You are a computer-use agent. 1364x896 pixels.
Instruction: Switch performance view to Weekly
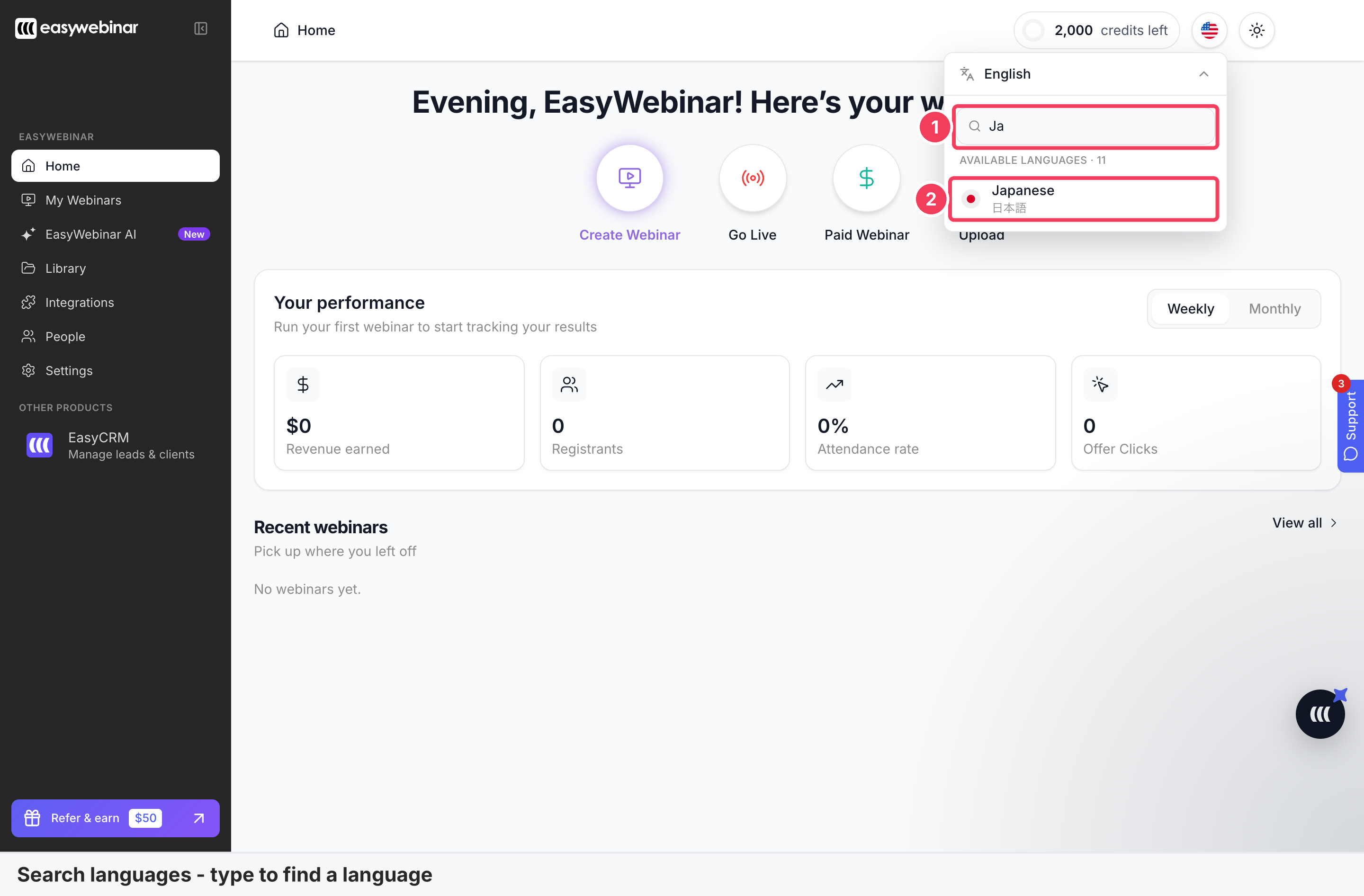(x=1190, y=309)
